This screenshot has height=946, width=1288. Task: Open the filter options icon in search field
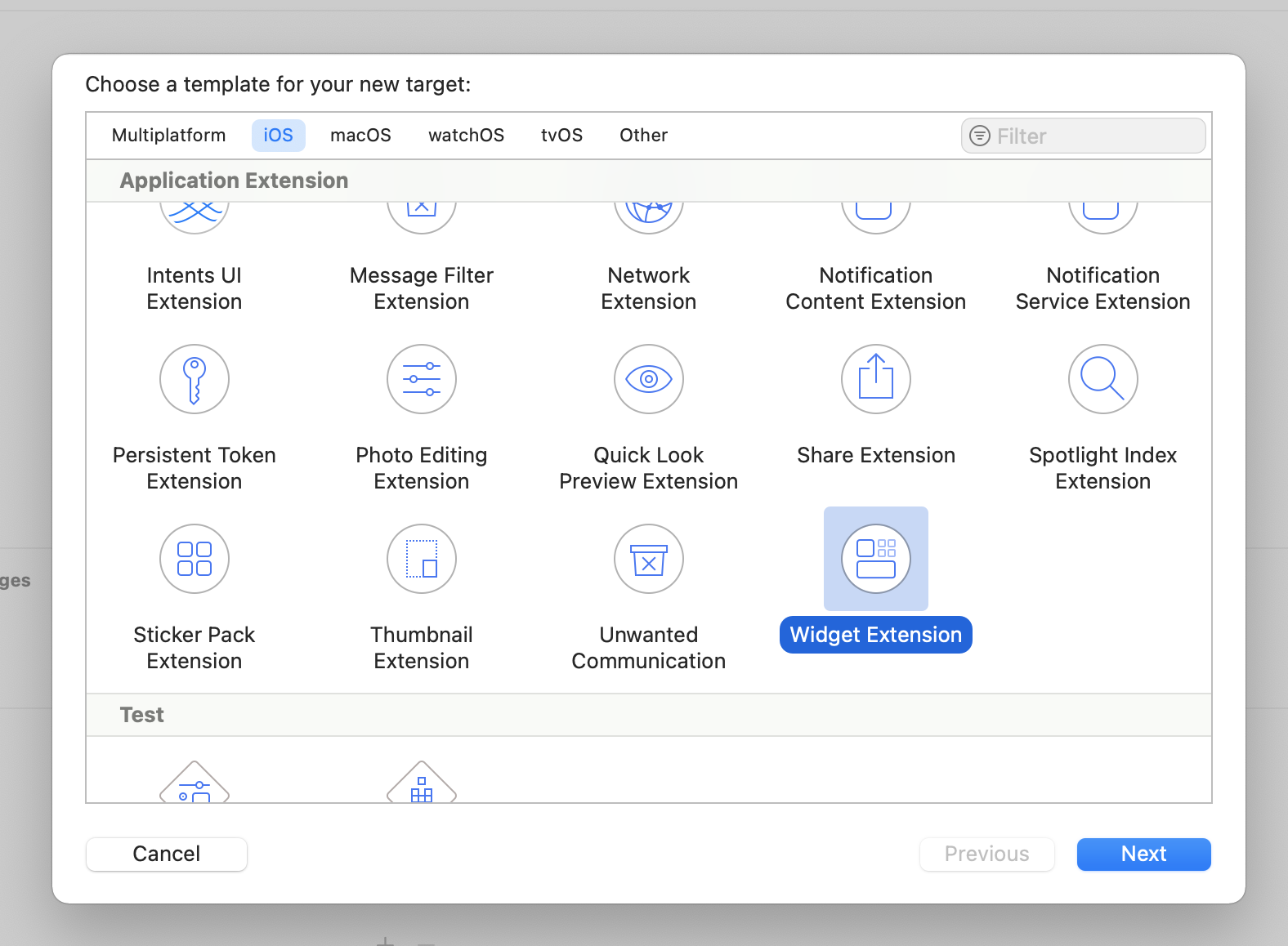980,136
